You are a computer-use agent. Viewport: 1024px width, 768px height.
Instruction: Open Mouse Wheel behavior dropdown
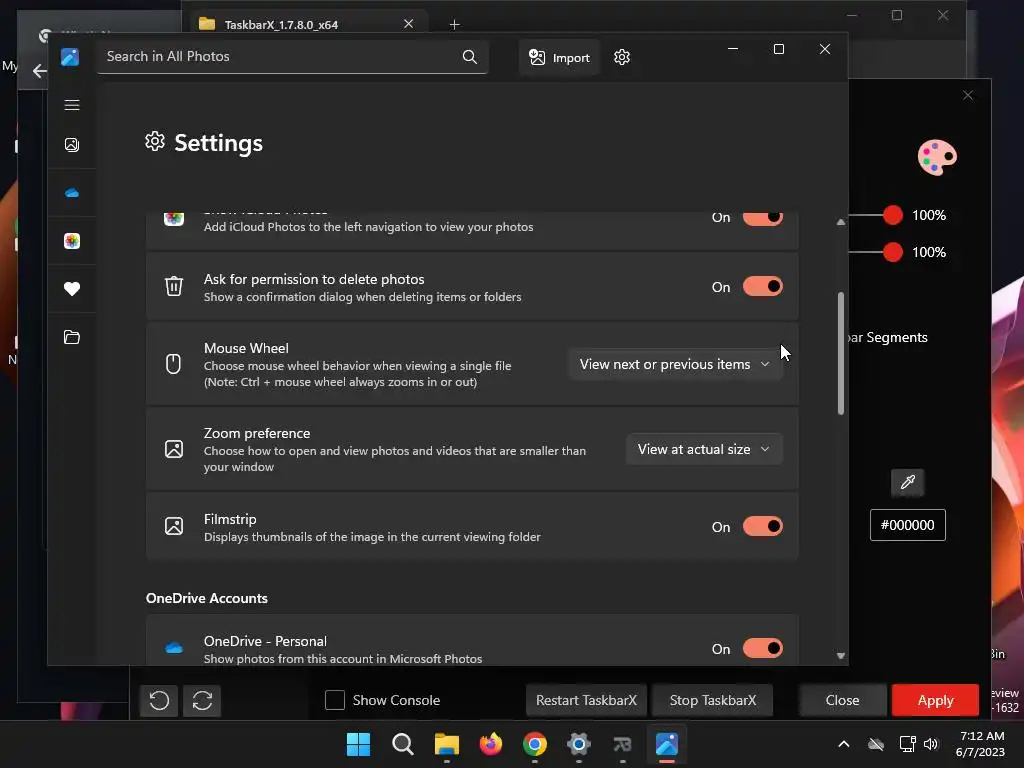675,364
